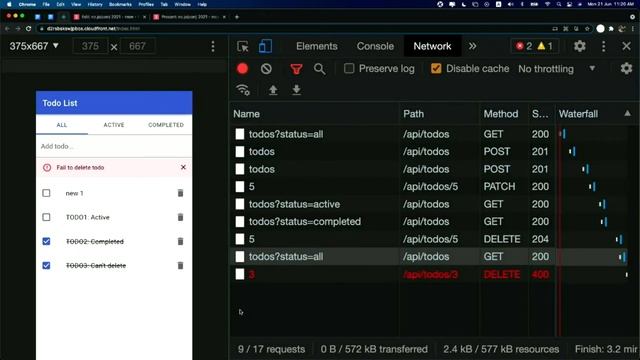640x360 pixels.
Task: Show more DevTools tabs chevron
Action: [x=472, y=46]
